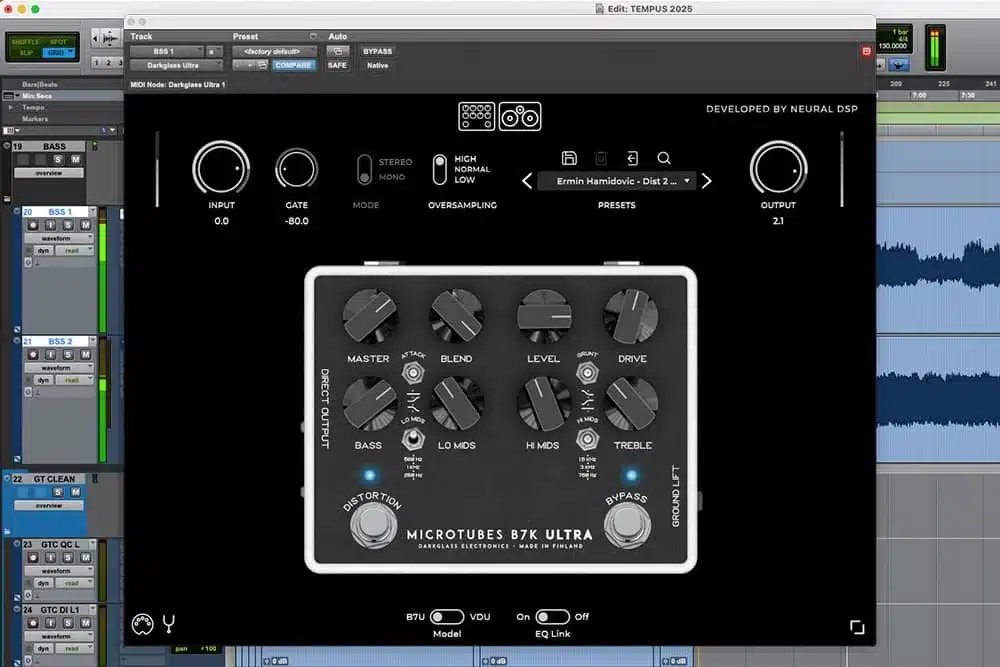
Task: Toggle the B7U/VDU Model switch
Action: 446,617
